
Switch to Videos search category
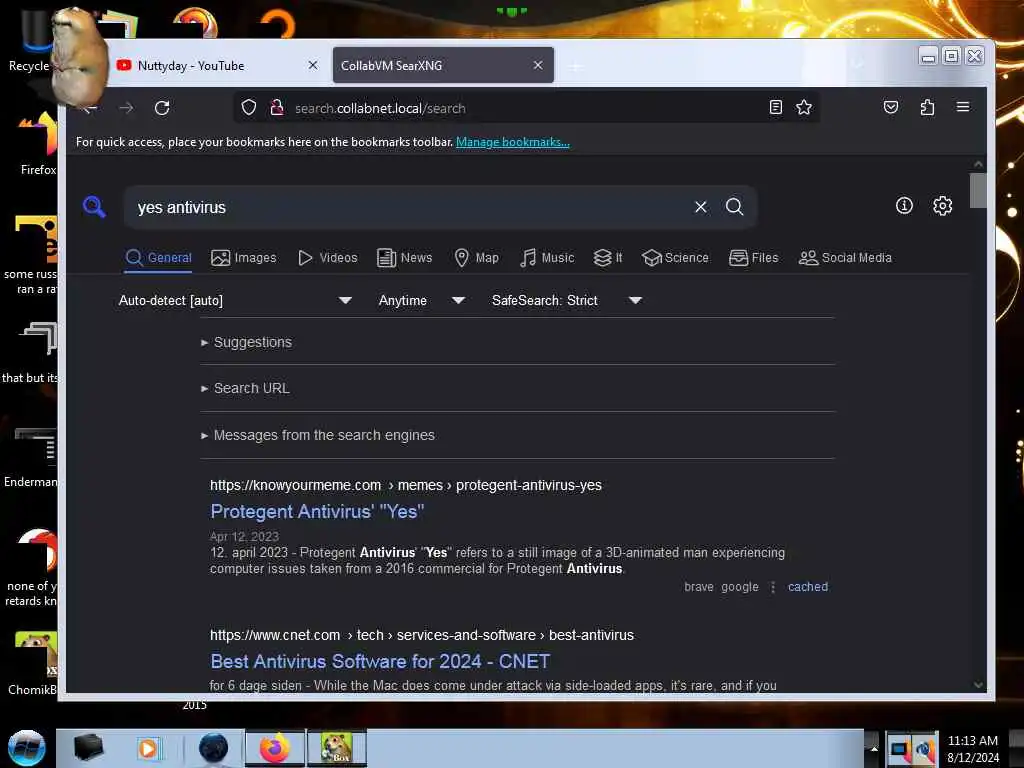click(328, 257)
